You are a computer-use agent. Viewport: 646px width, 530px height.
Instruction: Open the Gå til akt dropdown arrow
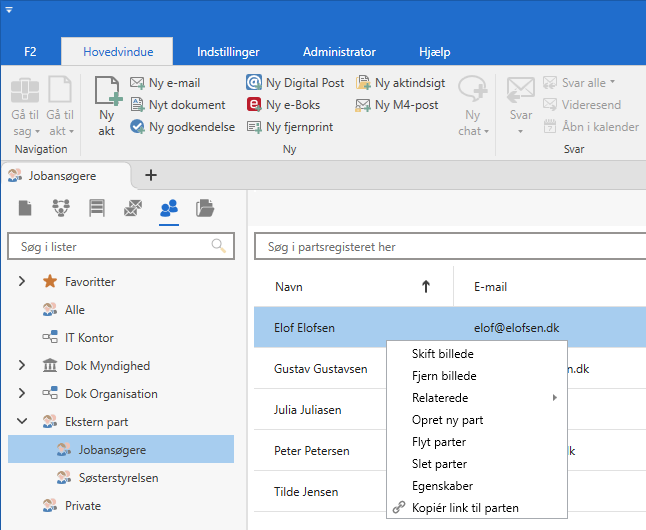point(71,131)
